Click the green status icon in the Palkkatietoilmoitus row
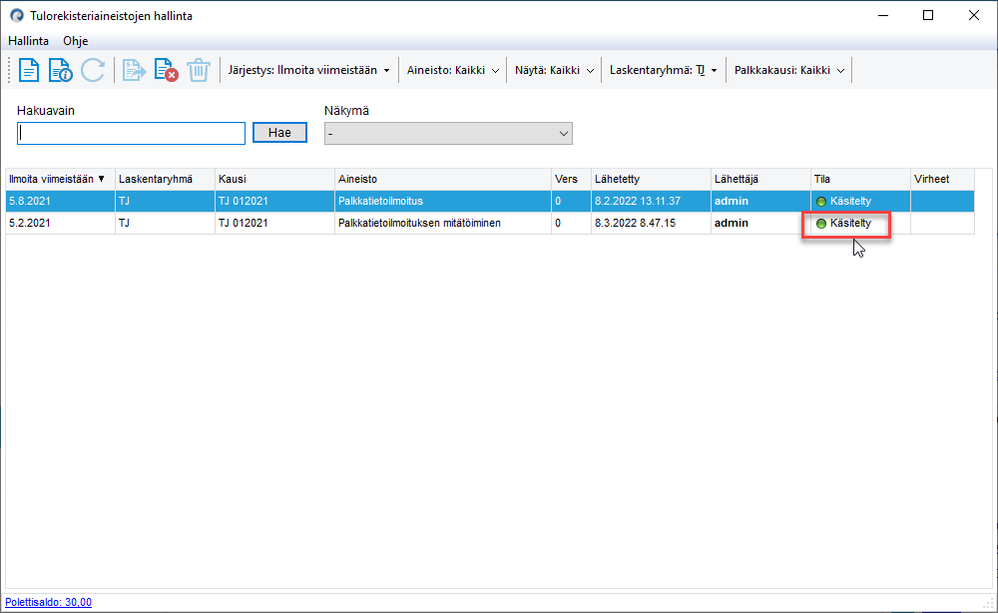998x613 pixels. click(x=821, y=202)
